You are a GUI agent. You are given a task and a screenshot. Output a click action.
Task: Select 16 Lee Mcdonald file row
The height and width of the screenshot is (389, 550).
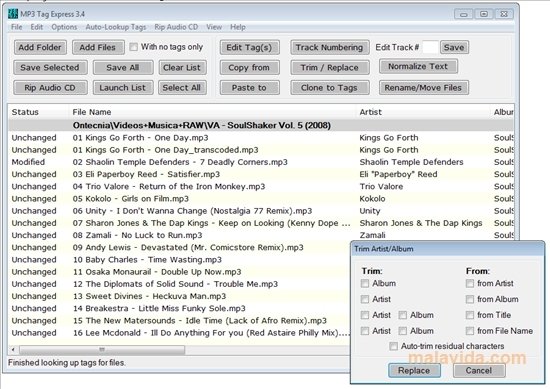[x=180, y=333]
